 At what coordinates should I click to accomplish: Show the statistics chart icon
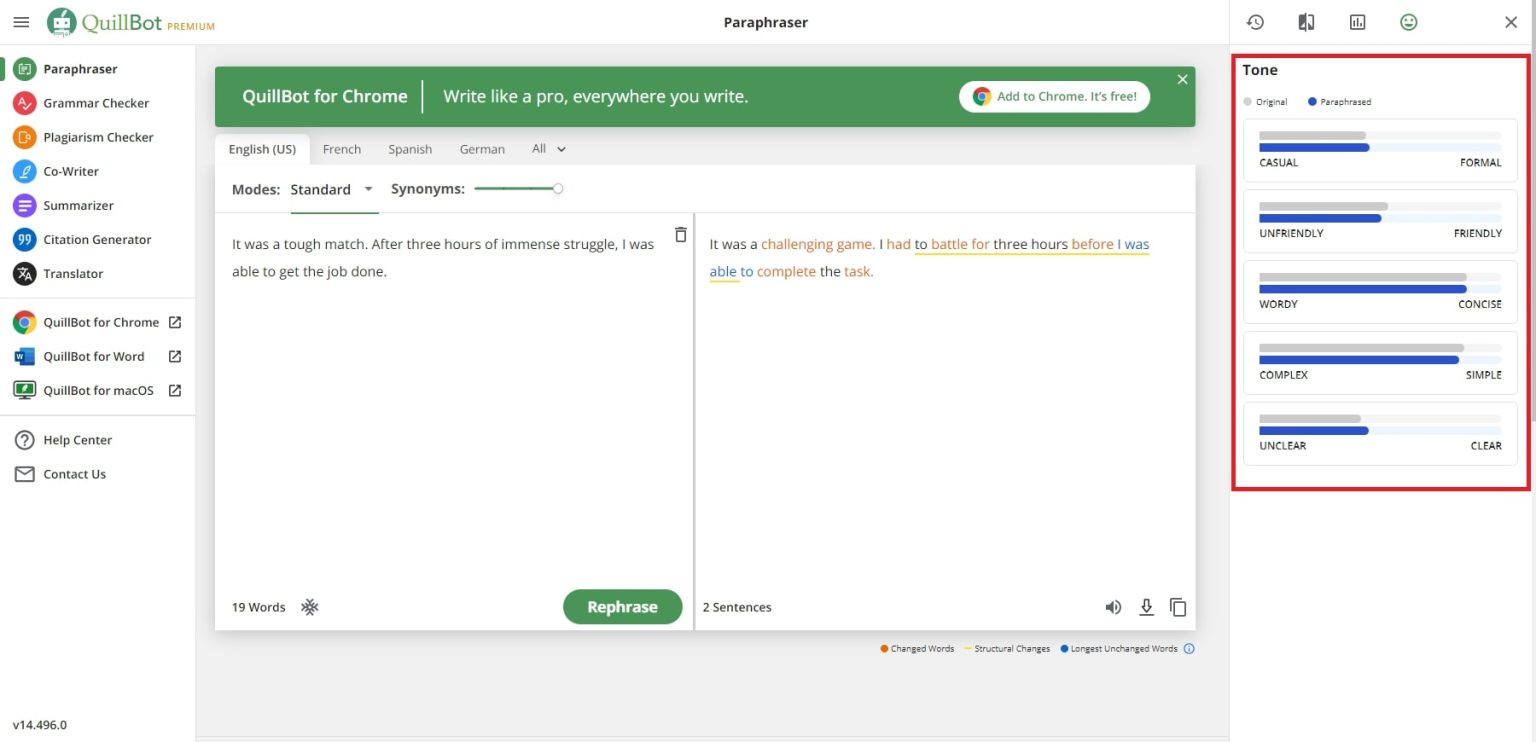1357,22
